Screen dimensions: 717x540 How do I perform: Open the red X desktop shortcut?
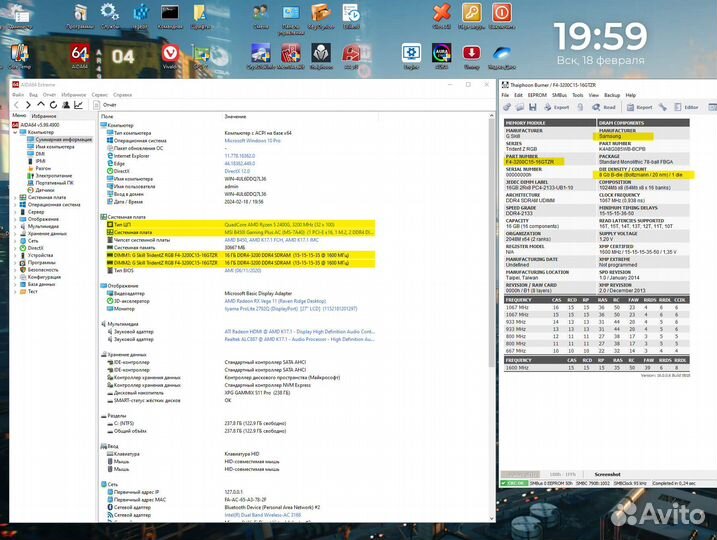(442, 16)
